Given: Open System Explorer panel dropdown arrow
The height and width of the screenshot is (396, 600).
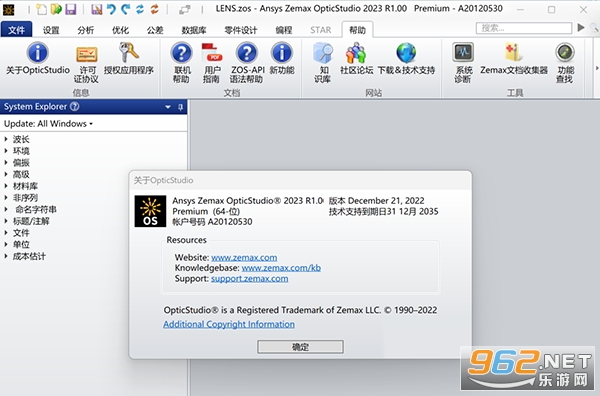Looking at the screenshot, I should click(x=168, y=107).
